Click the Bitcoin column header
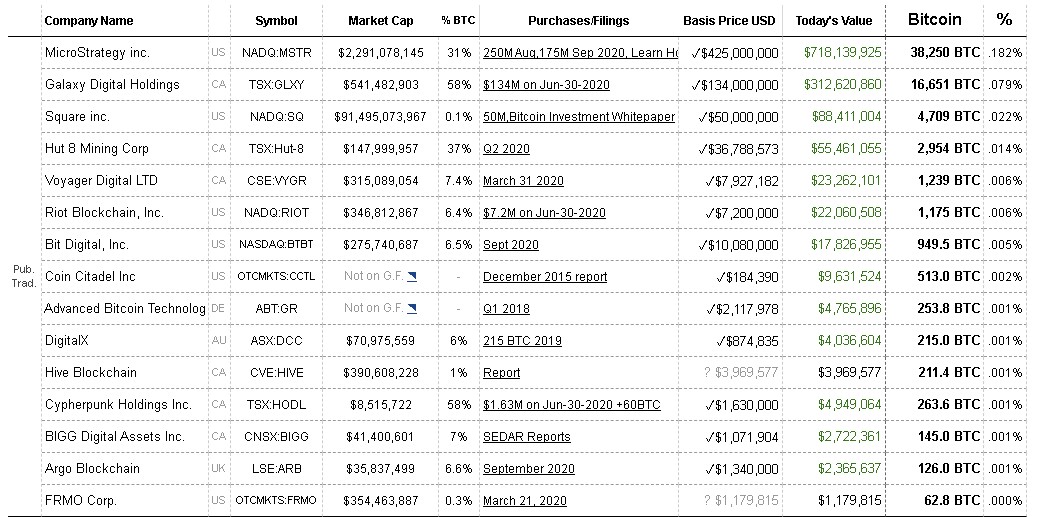Image resolution: width=1062 pixels, height=517 pixels. click(x=934, y=19)
